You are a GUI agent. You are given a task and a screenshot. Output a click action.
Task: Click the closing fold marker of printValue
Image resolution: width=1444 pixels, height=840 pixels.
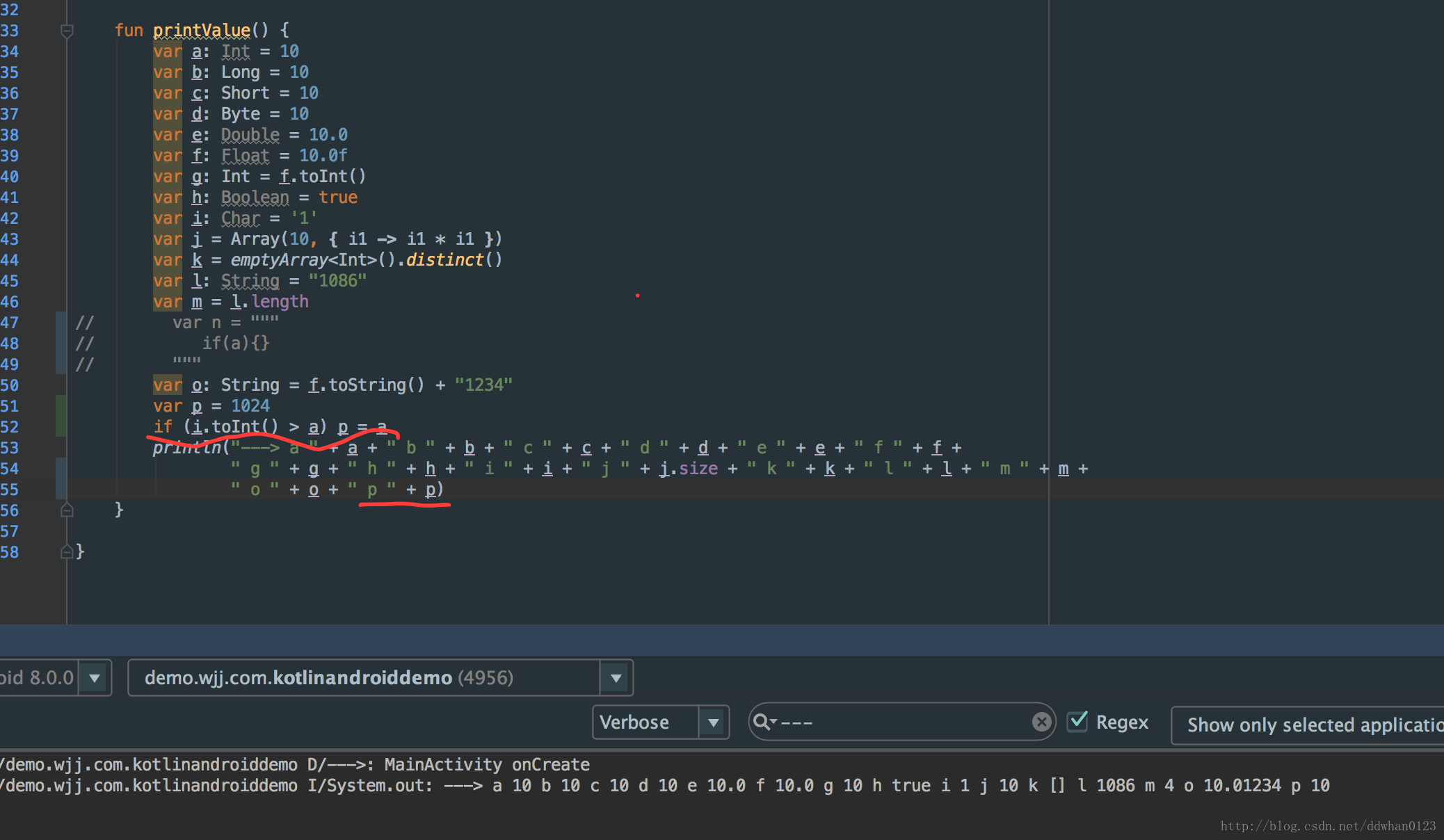pos(67,510)
